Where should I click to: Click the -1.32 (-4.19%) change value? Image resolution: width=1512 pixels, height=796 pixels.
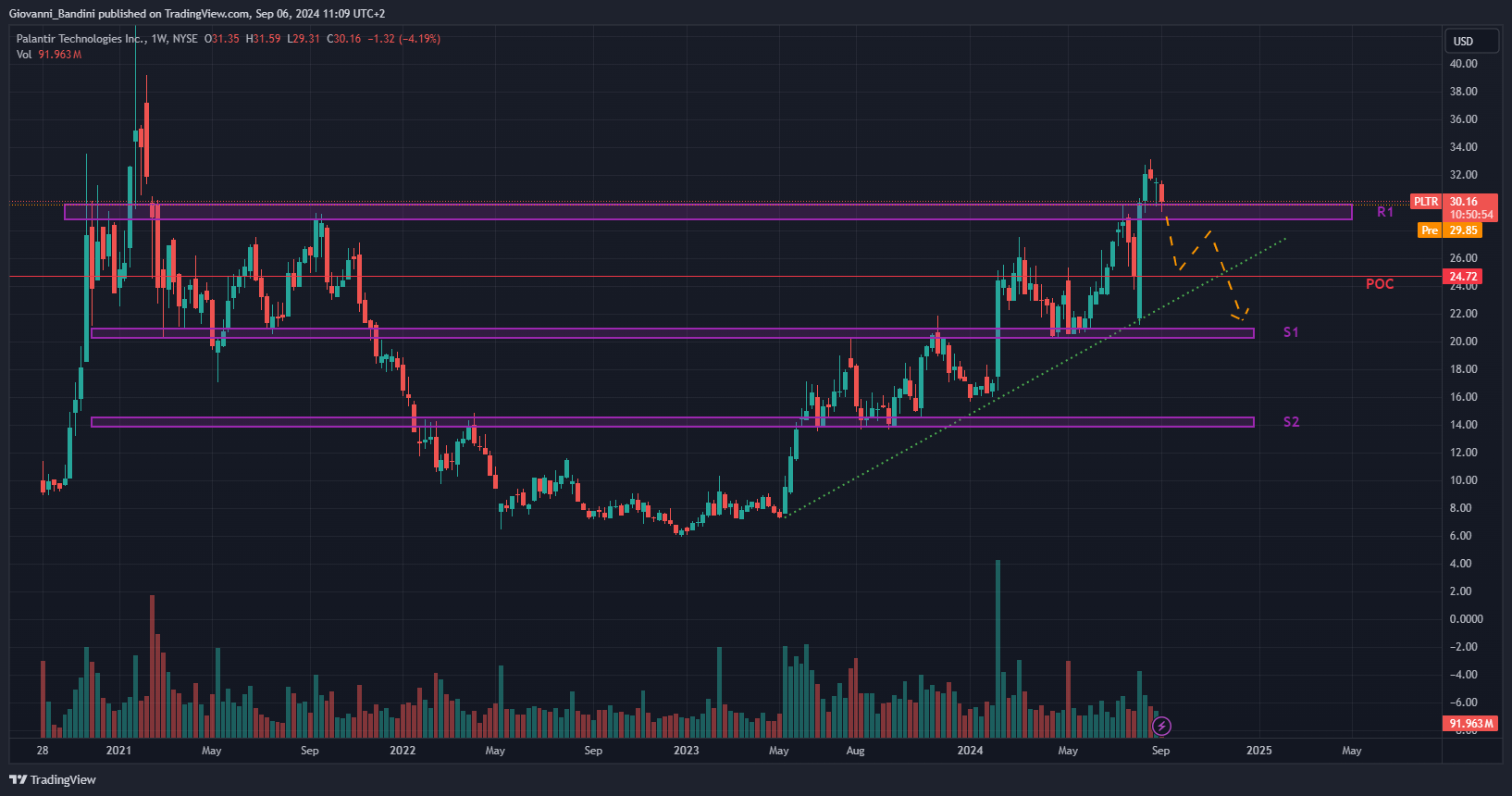404,39
